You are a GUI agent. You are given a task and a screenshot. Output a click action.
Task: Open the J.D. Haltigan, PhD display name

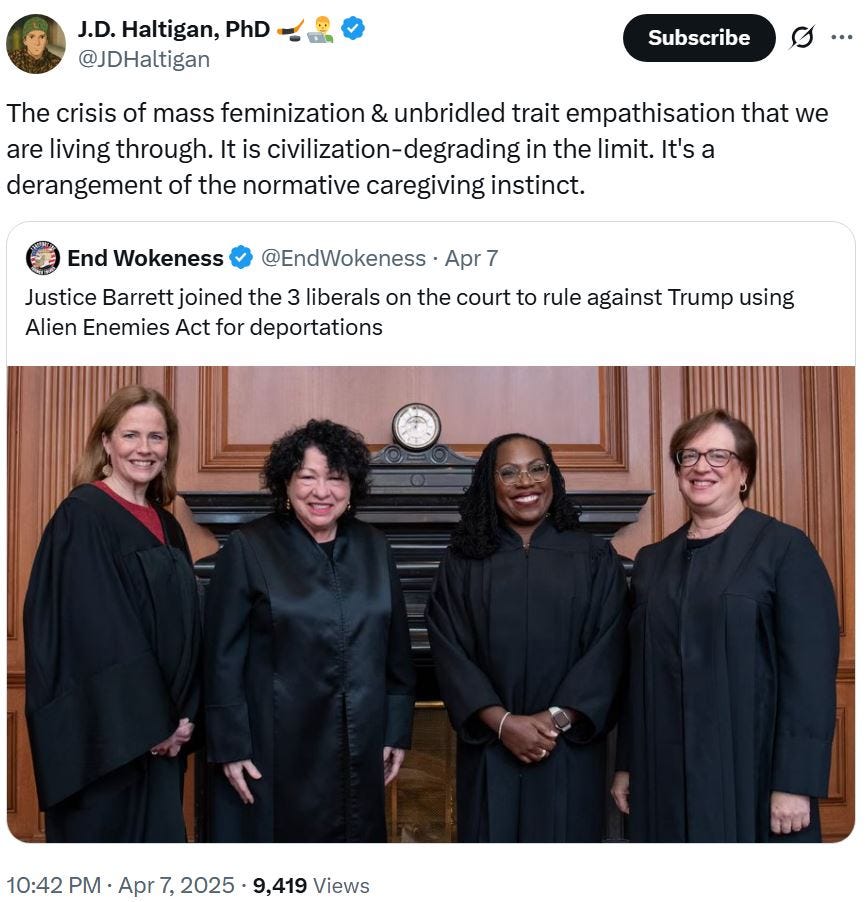pos(174,29)
